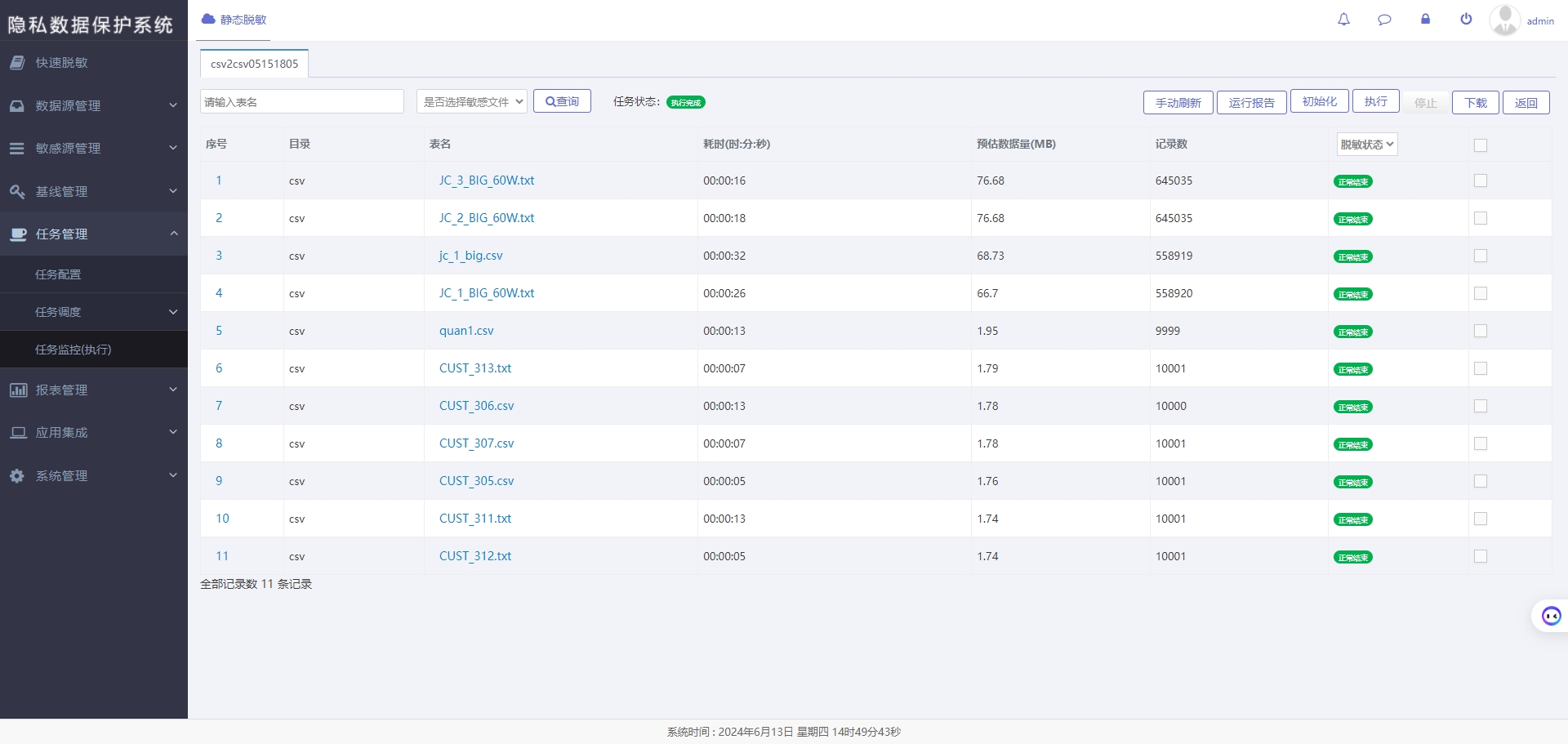
Task: Click the 敏感源管理 list icon
Action: tap(17, 148)
